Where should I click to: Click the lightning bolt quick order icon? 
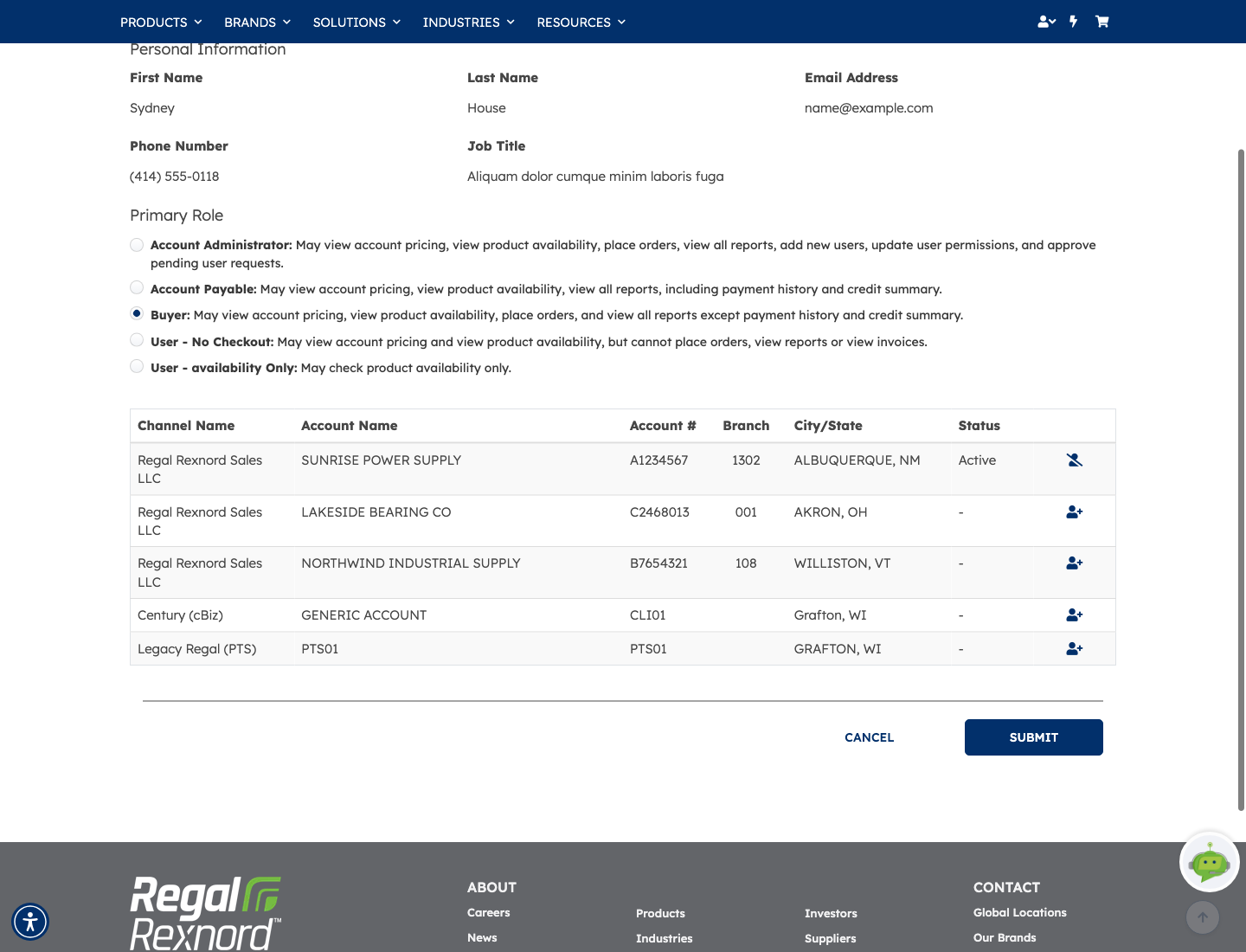[x=1074, y=22]
